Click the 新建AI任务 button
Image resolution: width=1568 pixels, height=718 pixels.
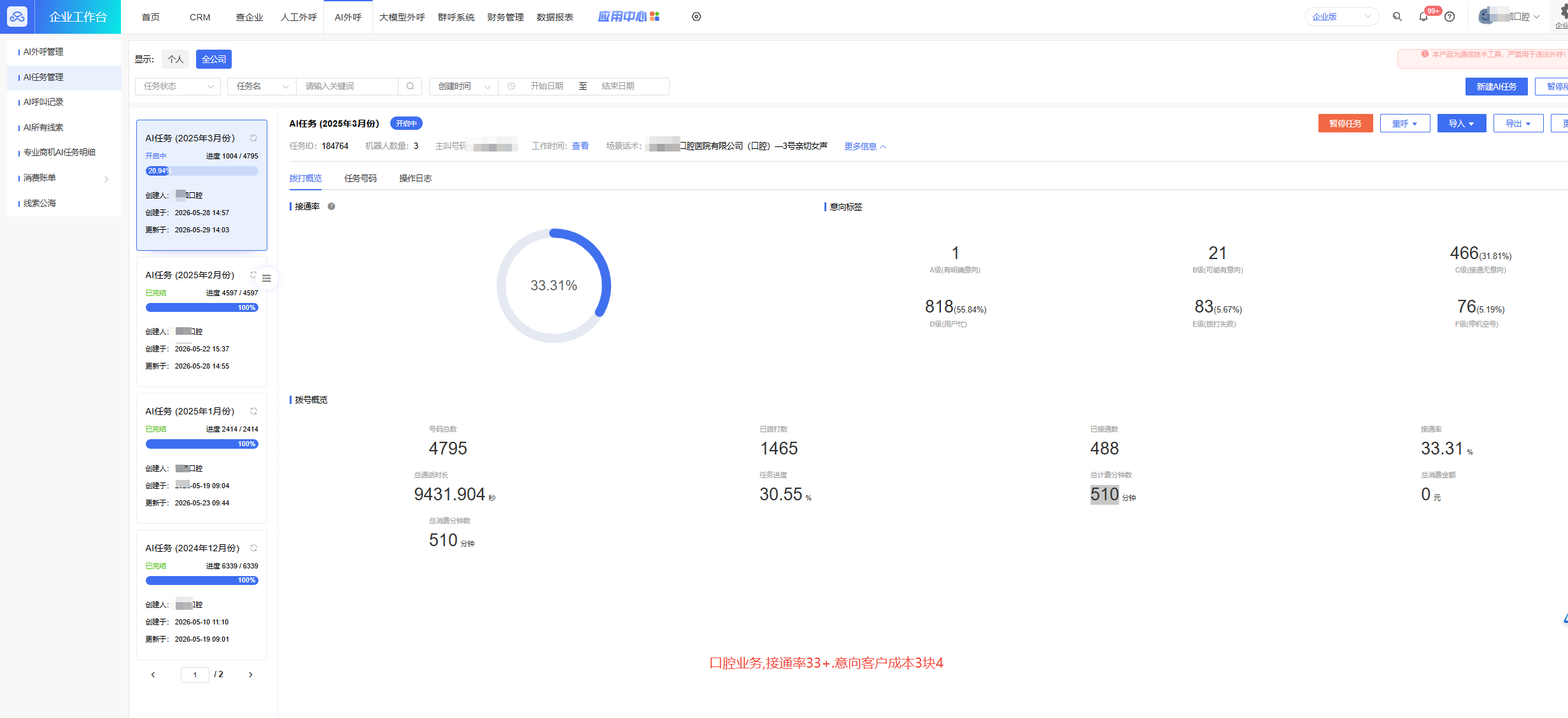pos(1497,87)
